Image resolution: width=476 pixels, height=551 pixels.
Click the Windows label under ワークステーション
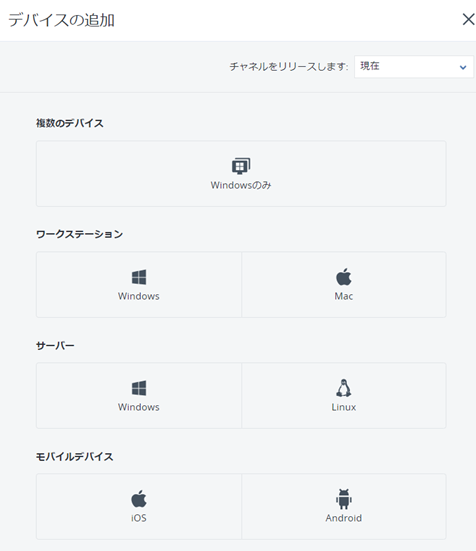(139, 296)
